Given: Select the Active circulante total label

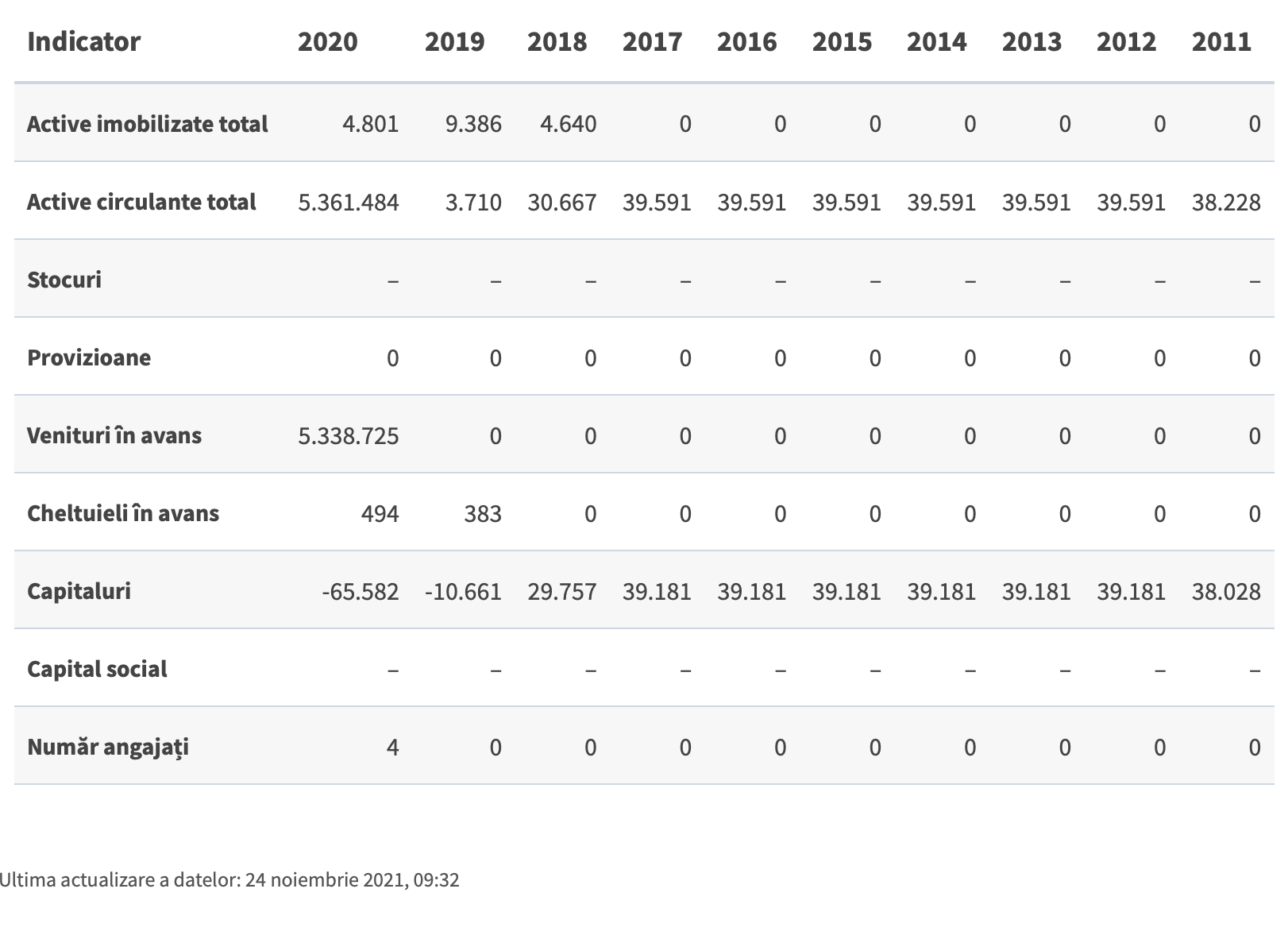Looking at the screenshot, I should (141, 202).
